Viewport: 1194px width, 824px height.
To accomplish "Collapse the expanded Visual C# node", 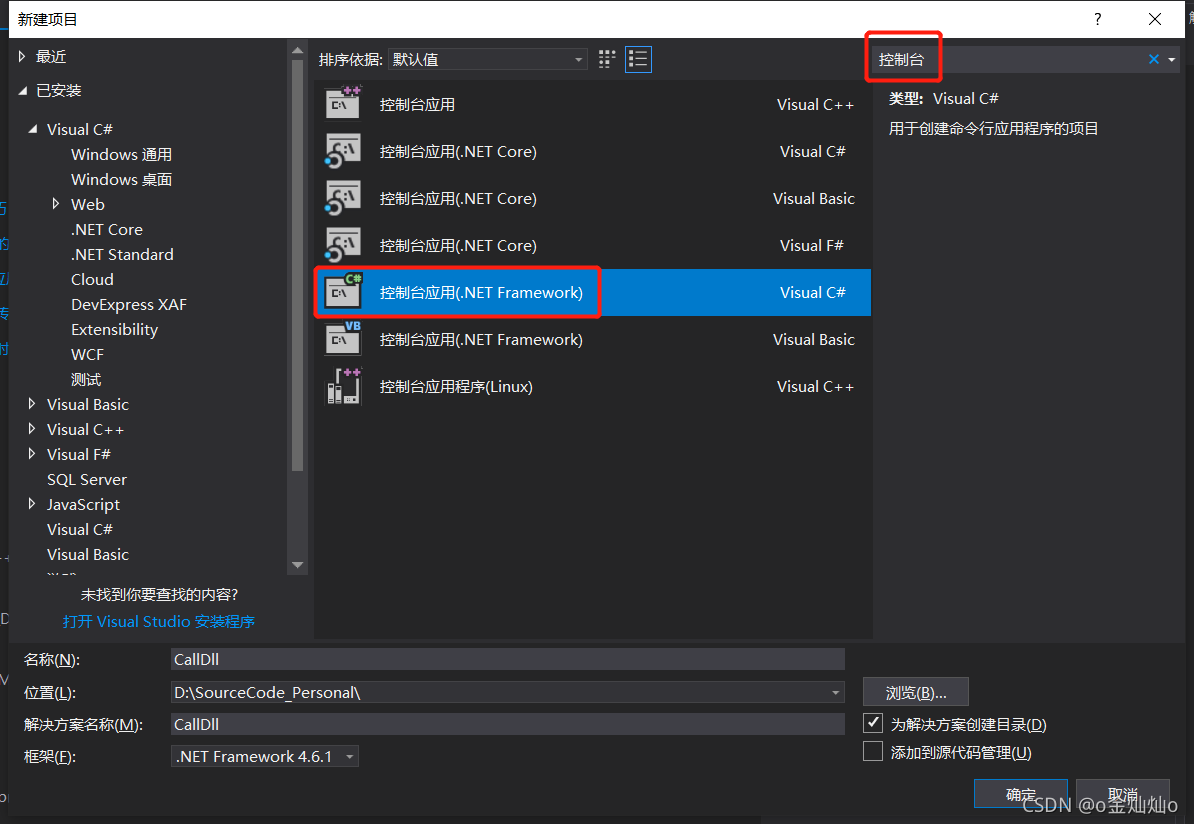I will 33,129.
